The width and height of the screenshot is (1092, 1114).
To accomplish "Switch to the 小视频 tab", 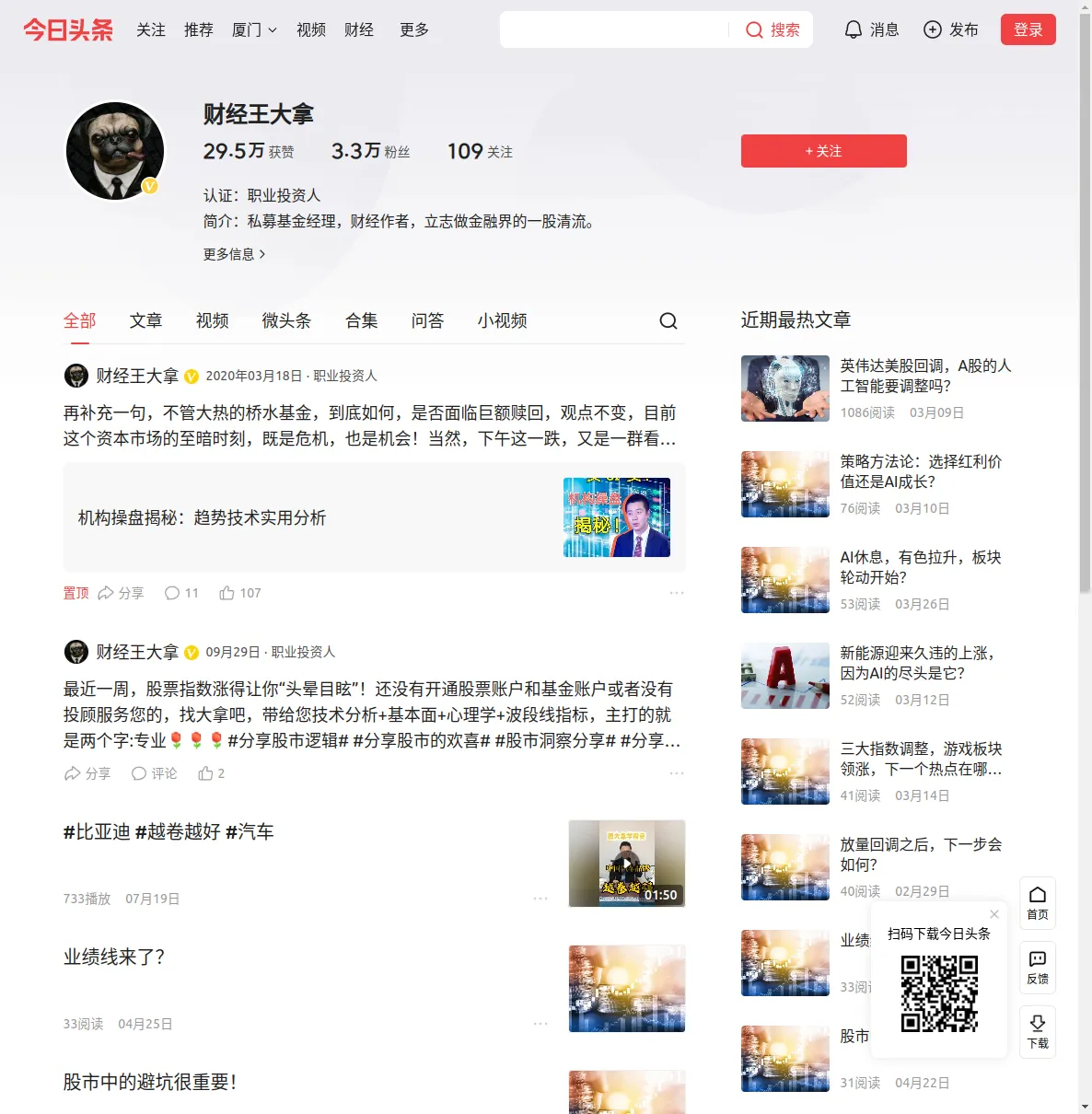I will pyautogui.click(x=503, y=320).
